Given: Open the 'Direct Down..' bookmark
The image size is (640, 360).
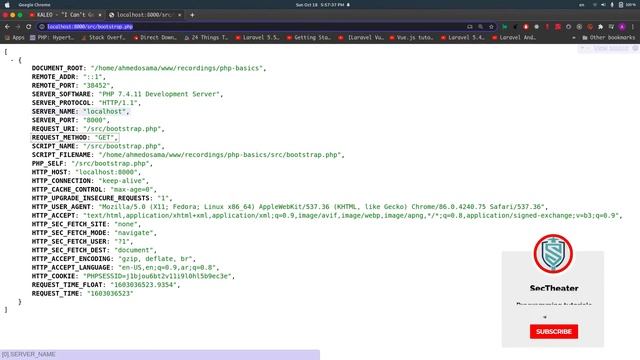Looking at the screenshot, I should point(156,38).
